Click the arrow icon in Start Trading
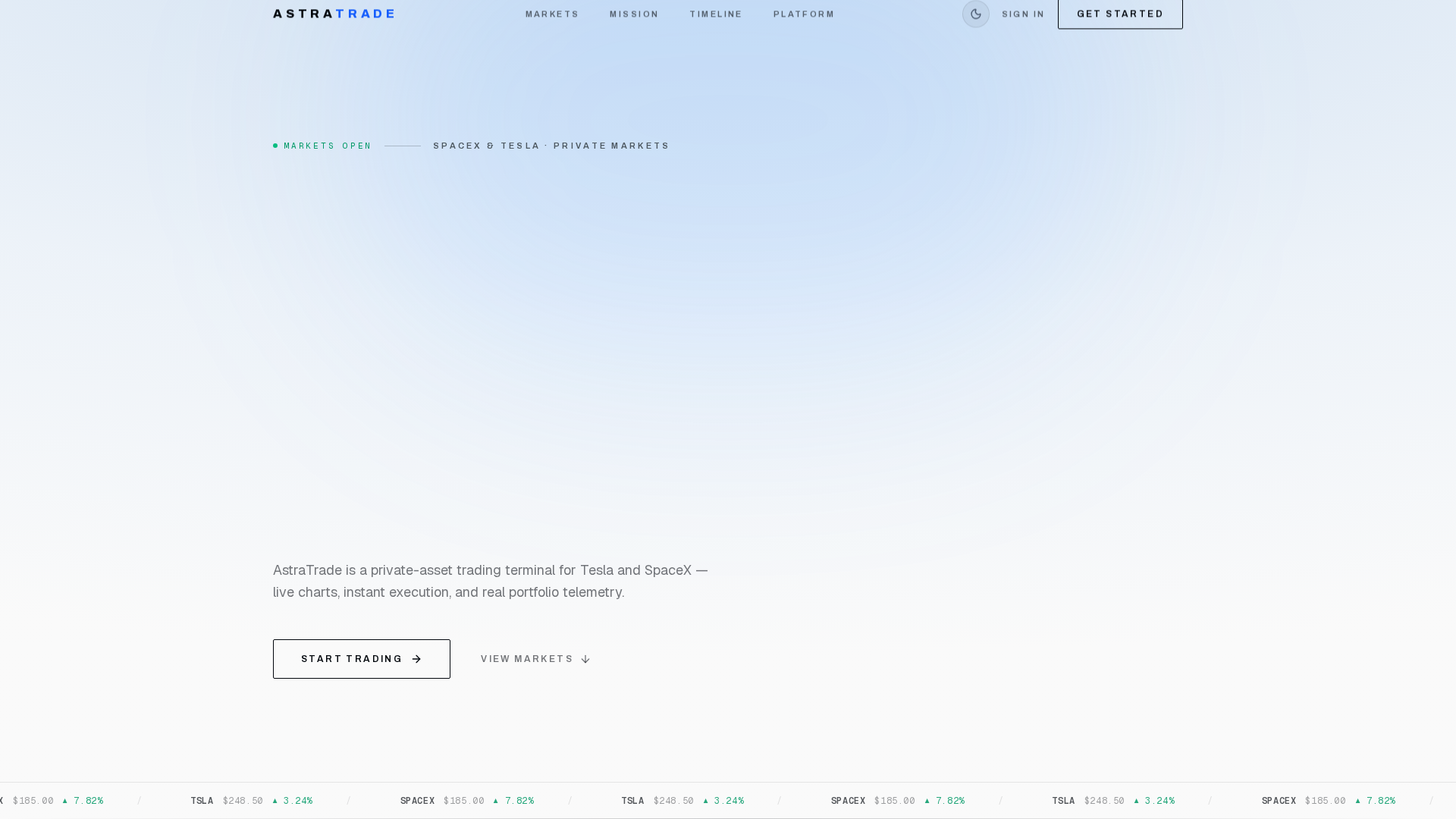This screenshot has height=819, width=1456. tap(416, 659)
